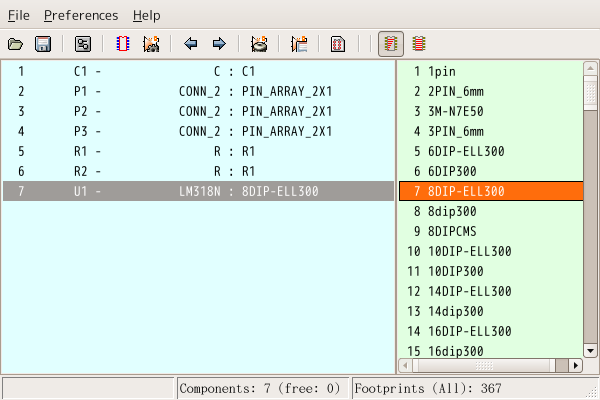Screen dimensions: 600x400
Task: Delete all footprint associations icon
Action: click(259, 44)
